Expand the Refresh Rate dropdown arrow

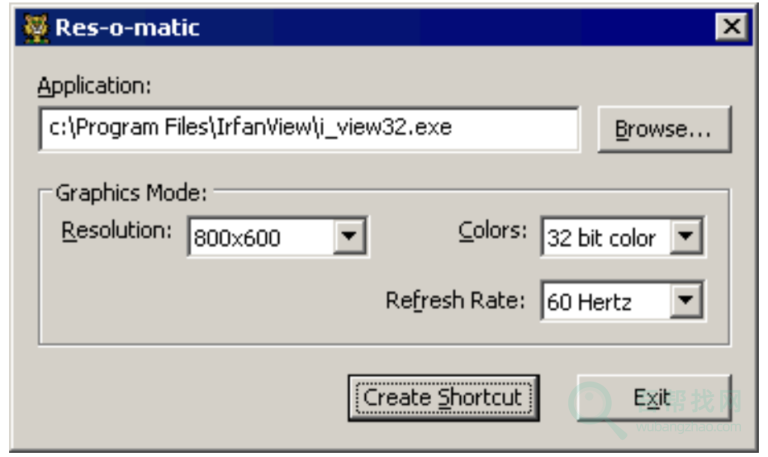coord(685,300)
